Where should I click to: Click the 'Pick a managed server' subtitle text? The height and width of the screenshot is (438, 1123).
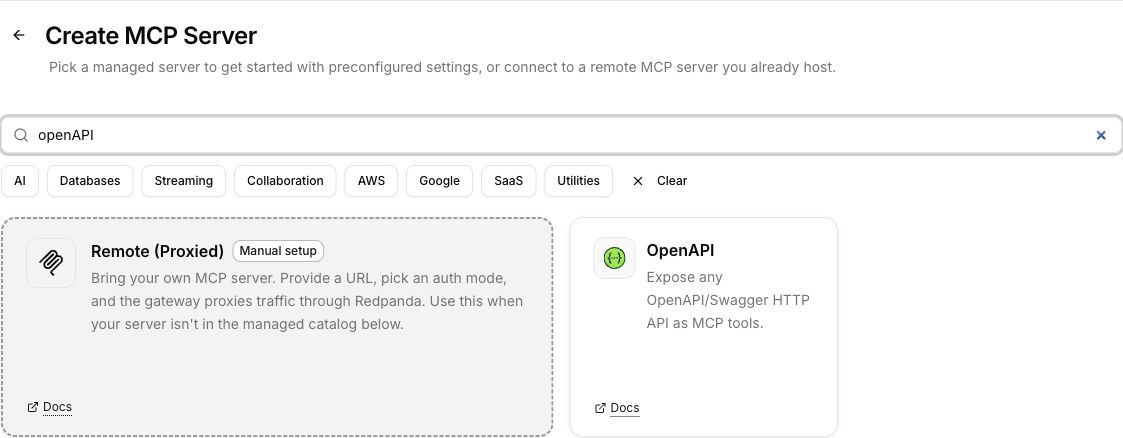(x=442, y=68)
